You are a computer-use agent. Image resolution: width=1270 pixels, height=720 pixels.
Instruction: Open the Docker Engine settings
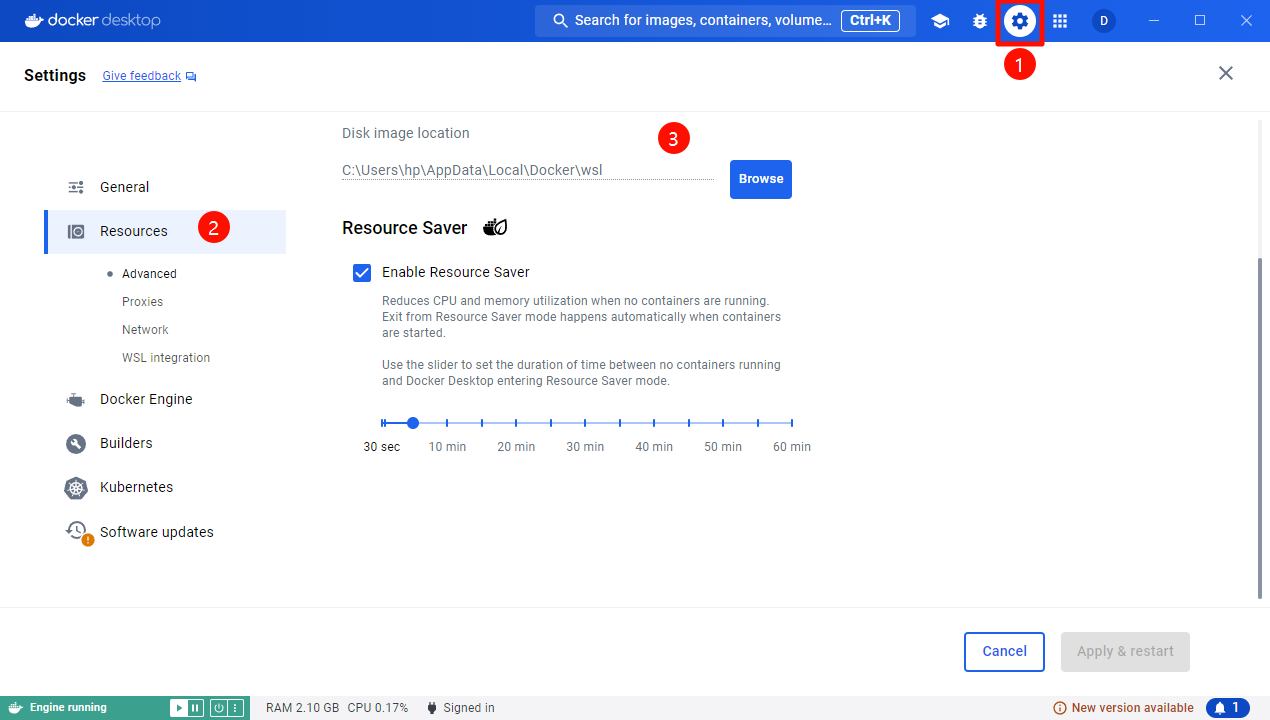point(165,399)
